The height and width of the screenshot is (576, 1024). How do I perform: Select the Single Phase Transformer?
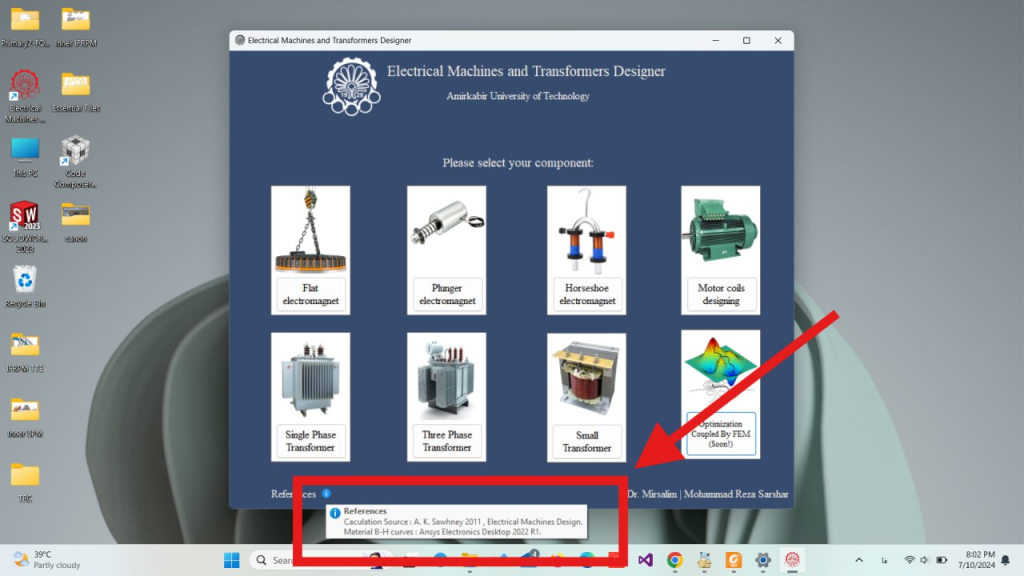tap(310, 441)
